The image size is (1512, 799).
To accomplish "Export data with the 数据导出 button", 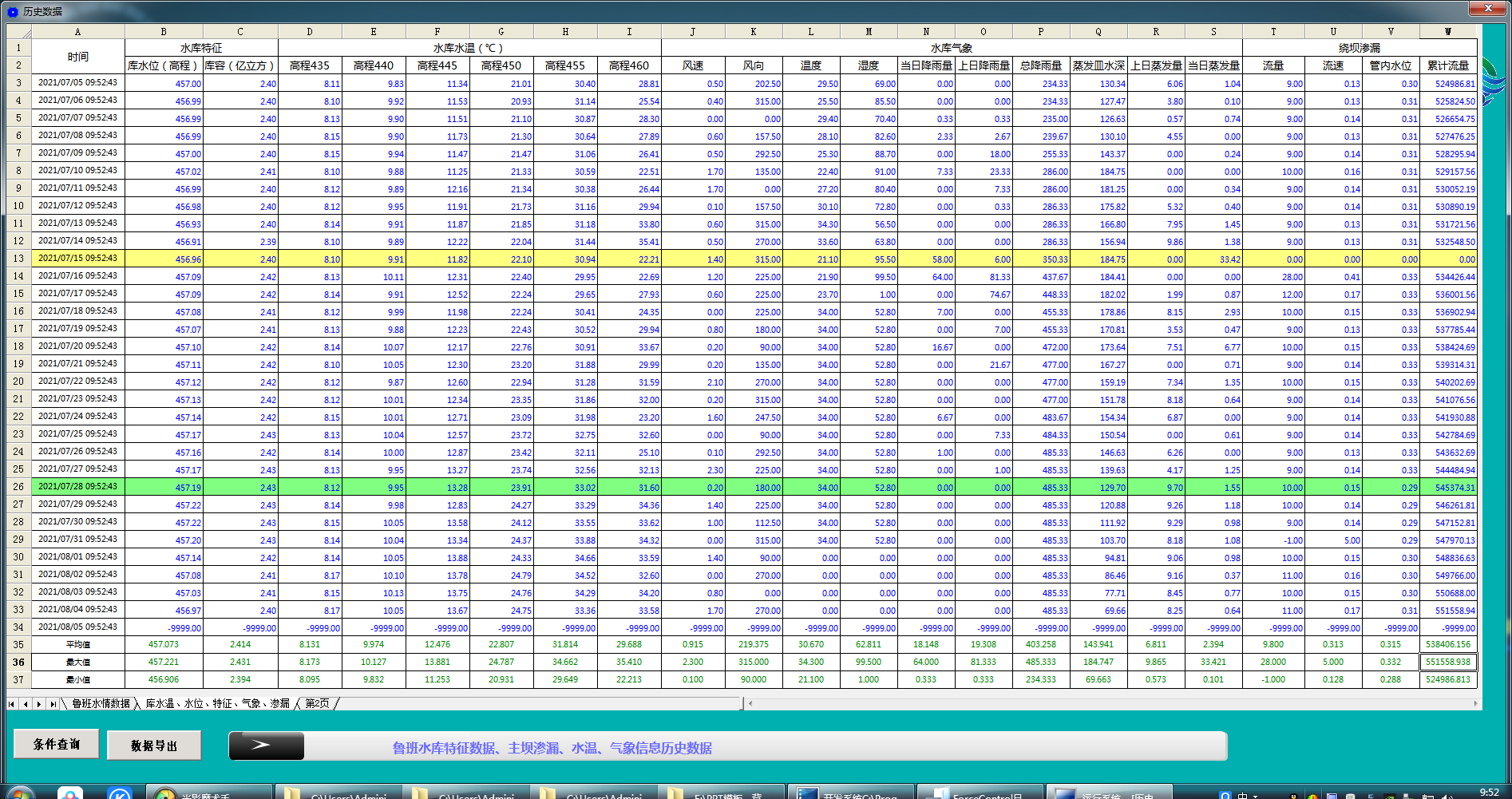I will point(154,746).
